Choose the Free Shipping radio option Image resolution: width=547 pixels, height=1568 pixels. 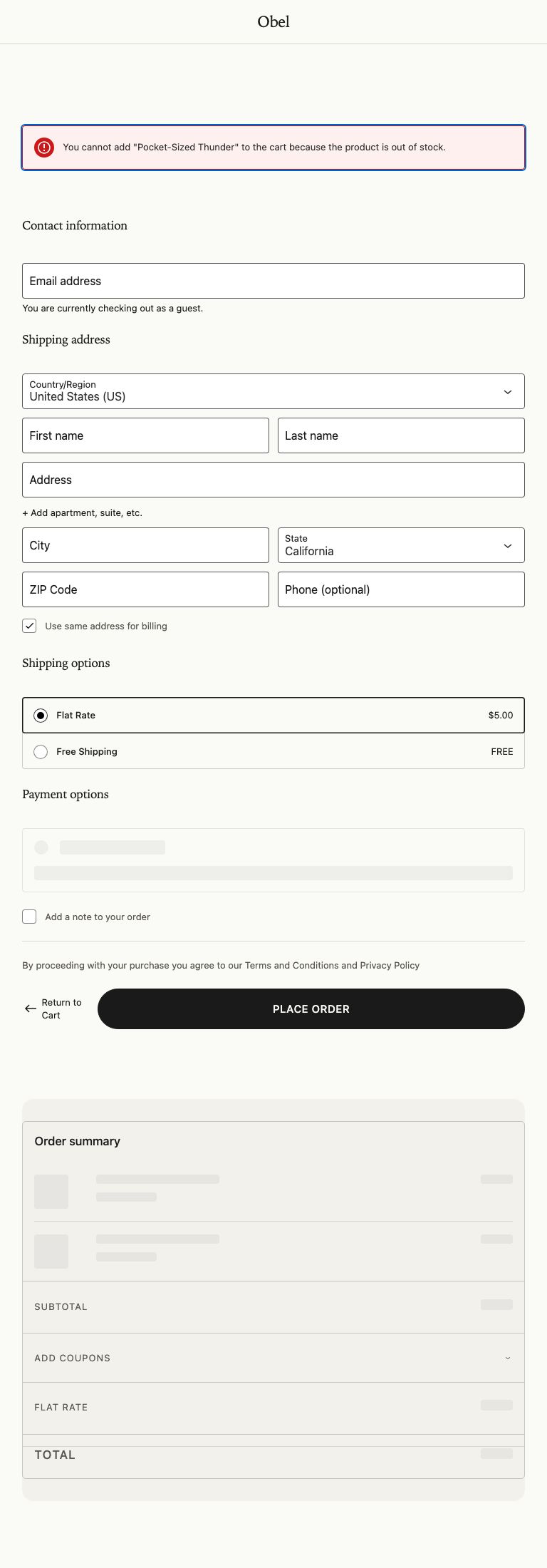[x=41, y=752]
